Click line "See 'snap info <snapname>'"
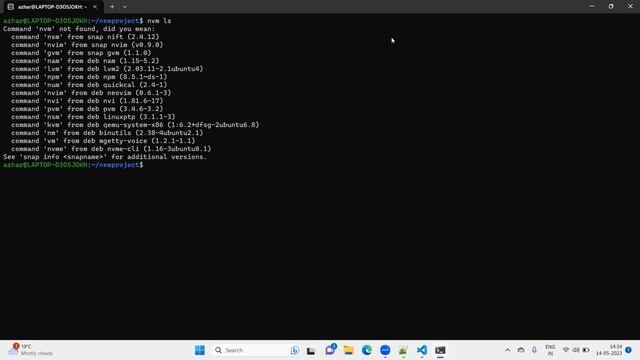 click(105, 157)
